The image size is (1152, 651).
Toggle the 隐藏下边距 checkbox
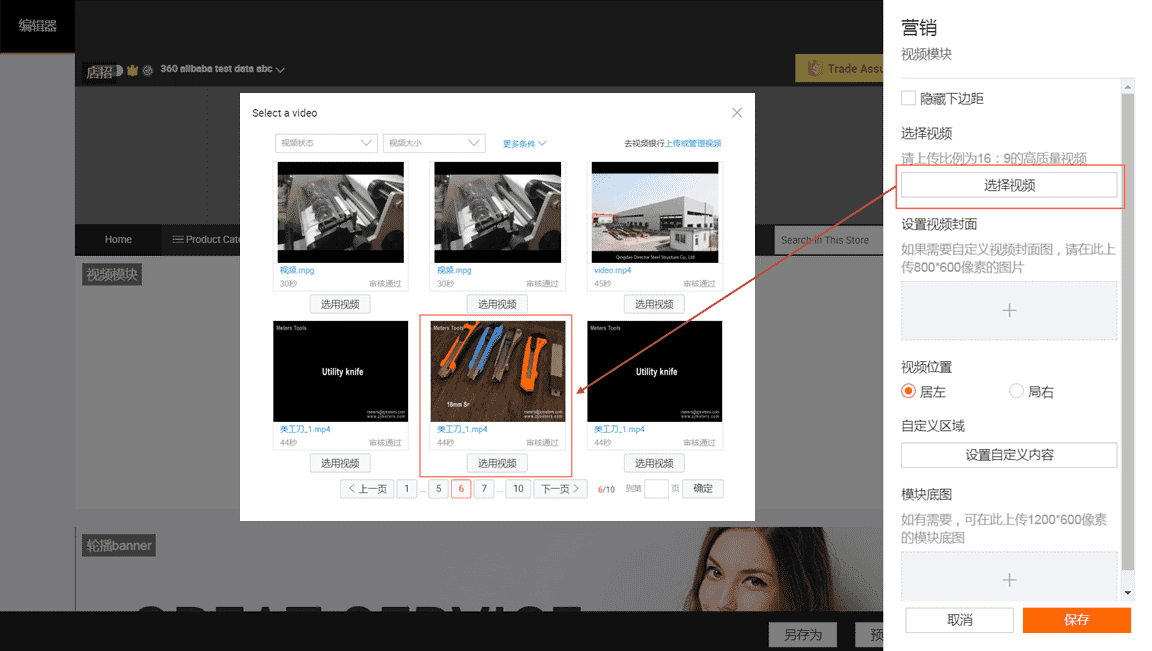pyautogui.click(x=909, y=98)
